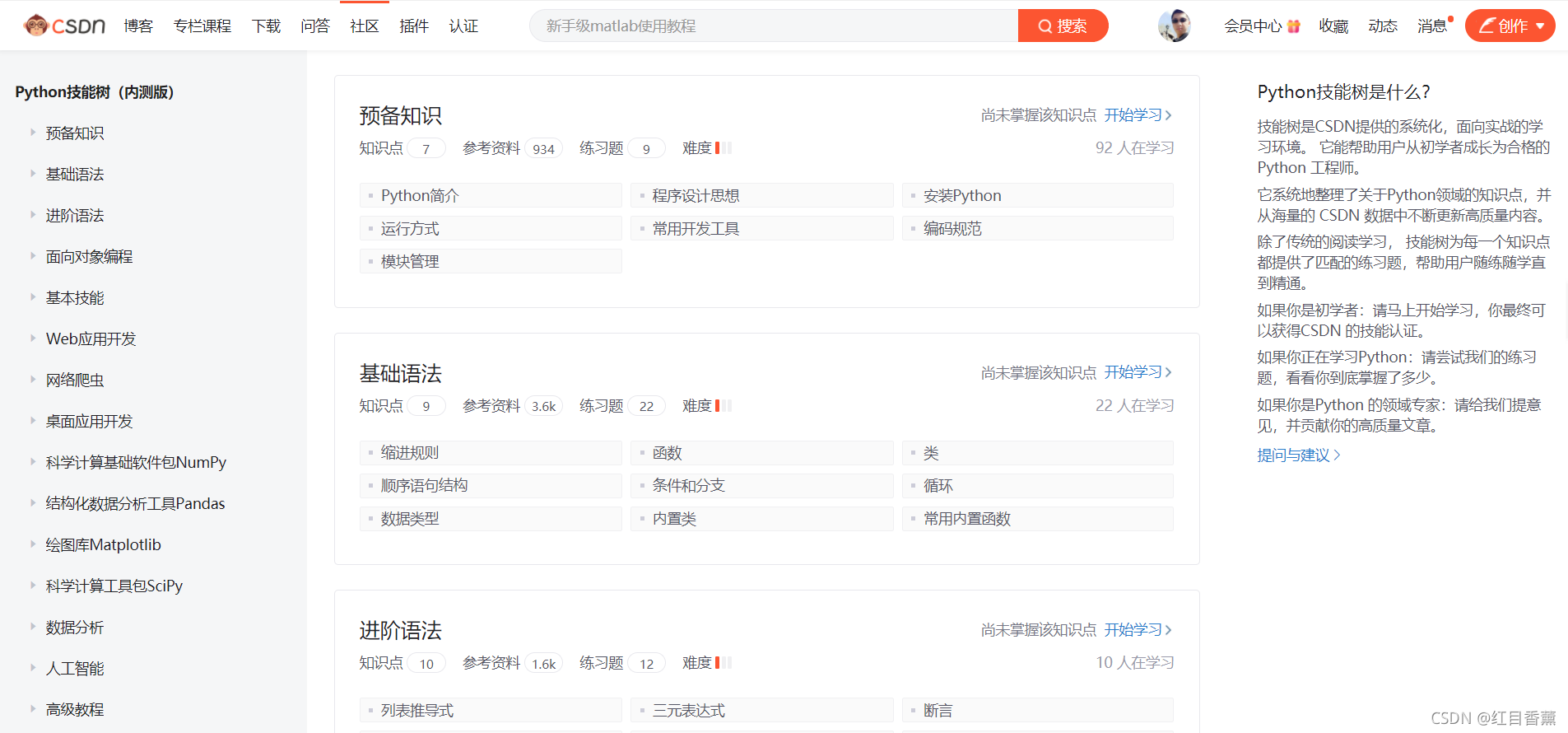The image size is (1568, 733).
Task: Select 高级教程 in sidebar
Action: [75, 709]
